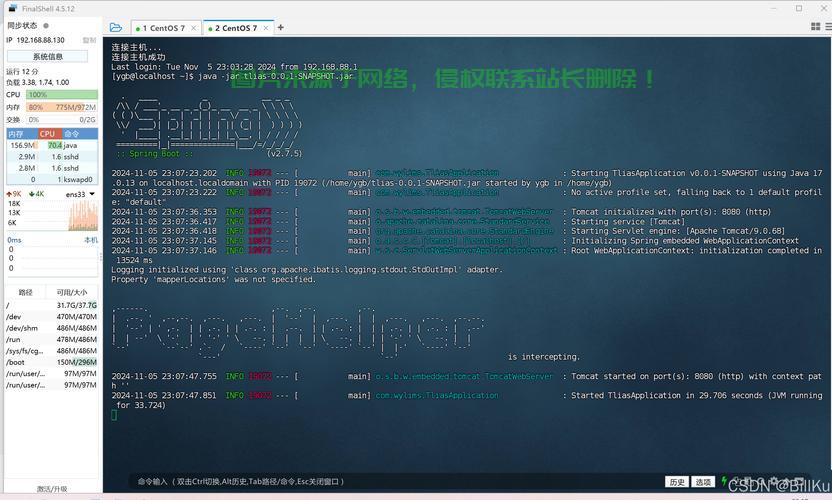The height and width of the screenshot is (500, 832).
Task: Sort processes by 内存 column header
Action: [22, 134]
